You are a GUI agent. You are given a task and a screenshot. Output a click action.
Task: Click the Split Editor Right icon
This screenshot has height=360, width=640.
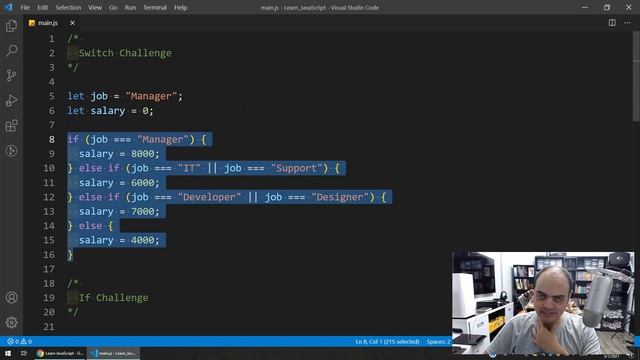(x=612, y=23)
